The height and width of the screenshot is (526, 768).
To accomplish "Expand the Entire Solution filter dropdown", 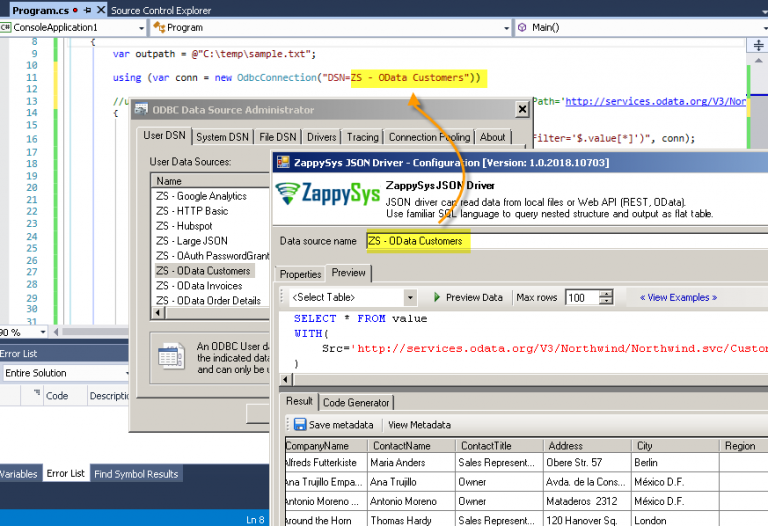I will pyautogui.click(x=126, y=373).
